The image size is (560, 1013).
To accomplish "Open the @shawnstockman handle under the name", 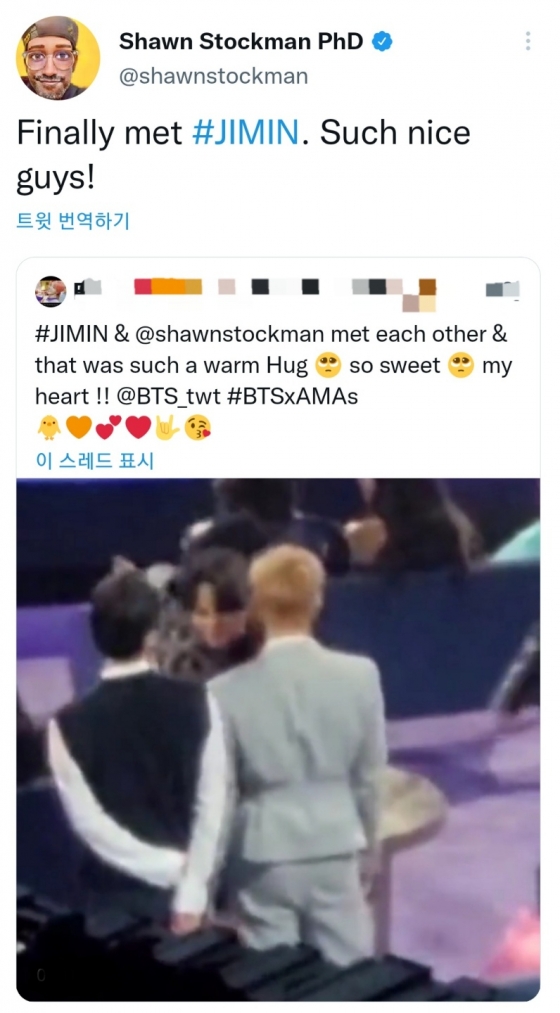I will click(214, 77).
